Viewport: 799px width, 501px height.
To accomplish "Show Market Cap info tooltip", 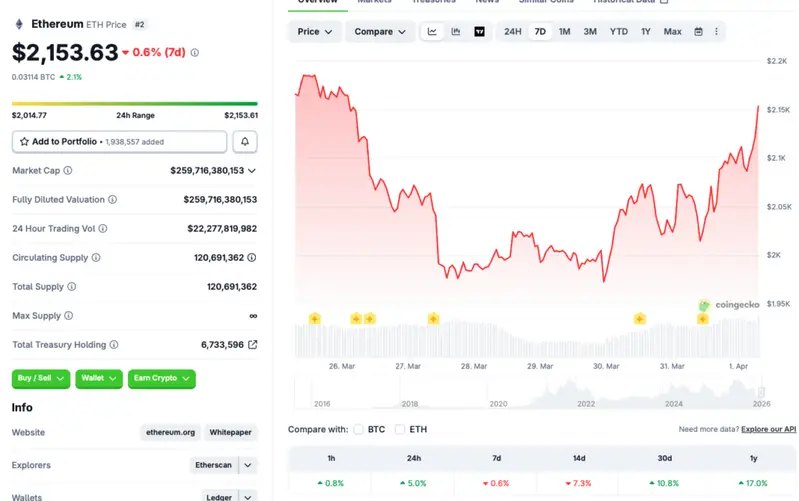I will pyautogui.click(x=68, y=170).
